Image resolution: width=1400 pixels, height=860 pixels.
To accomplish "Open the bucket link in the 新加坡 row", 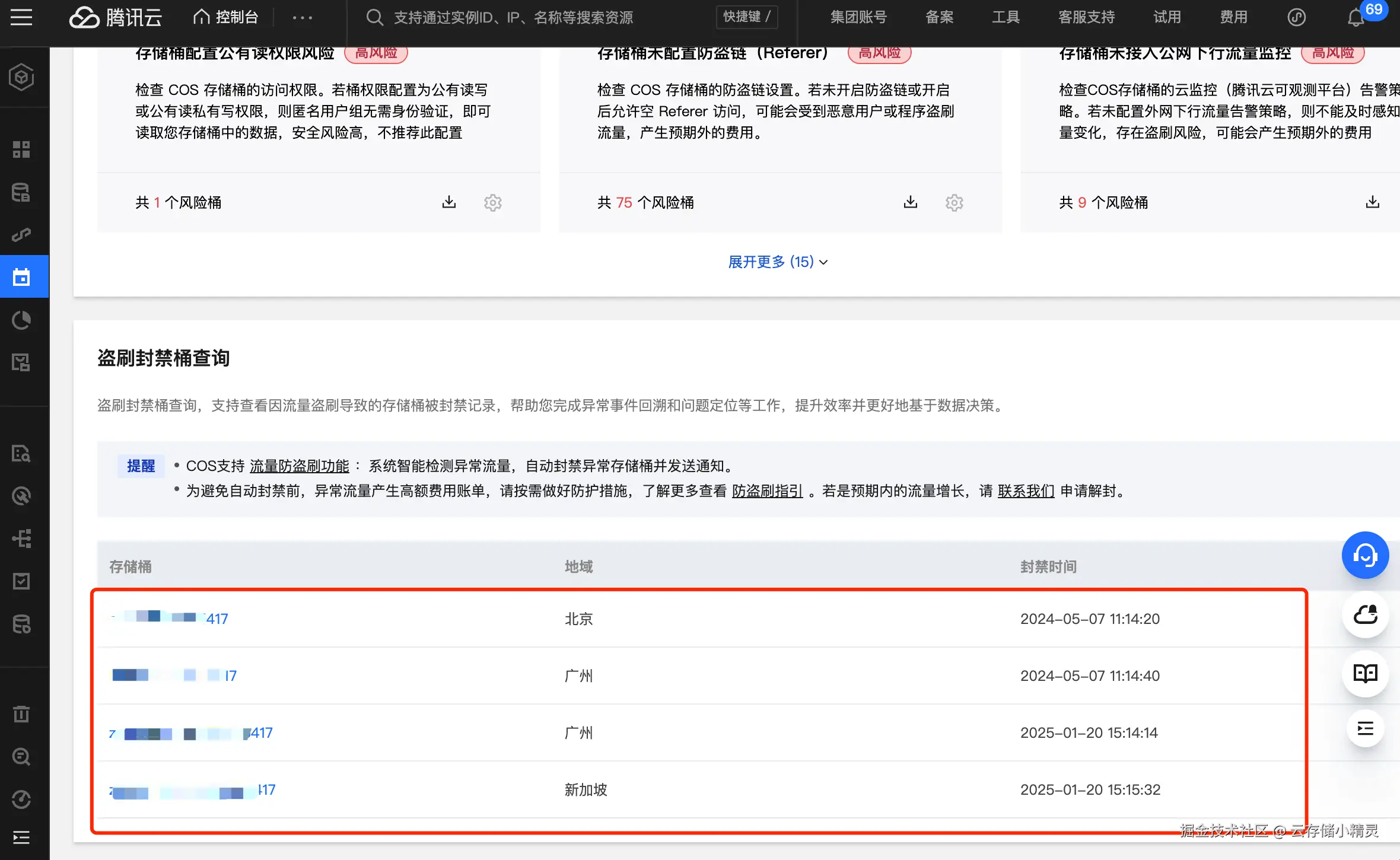I will point(193,790).
